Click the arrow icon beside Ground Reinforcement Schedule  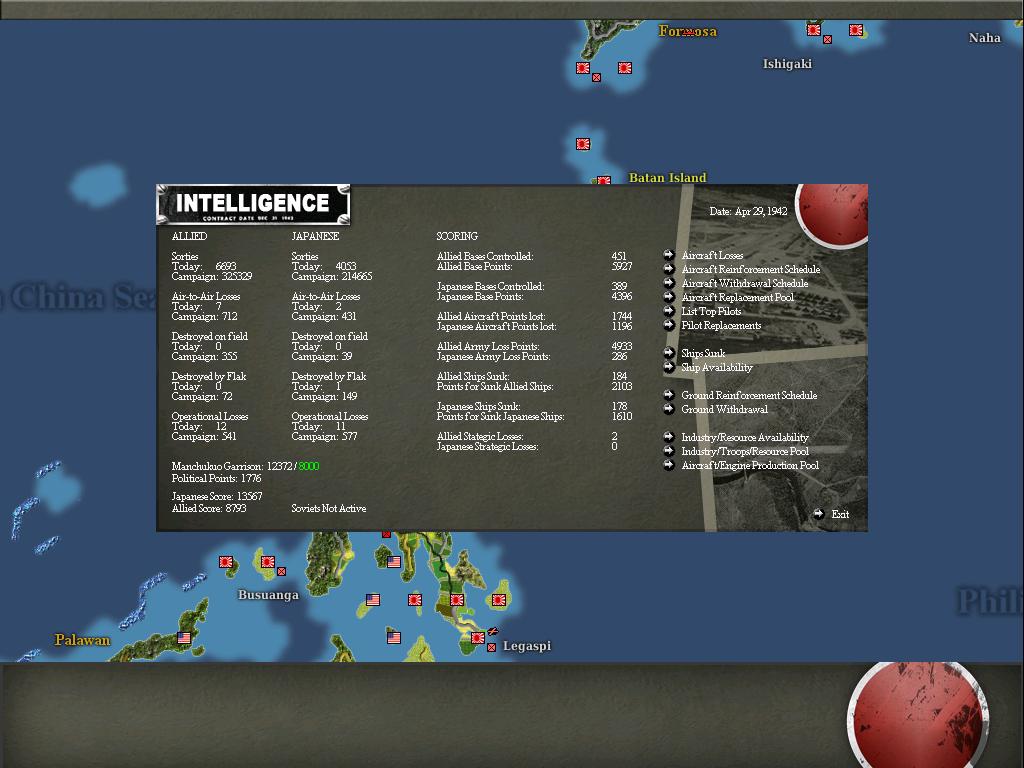point(668,395)
